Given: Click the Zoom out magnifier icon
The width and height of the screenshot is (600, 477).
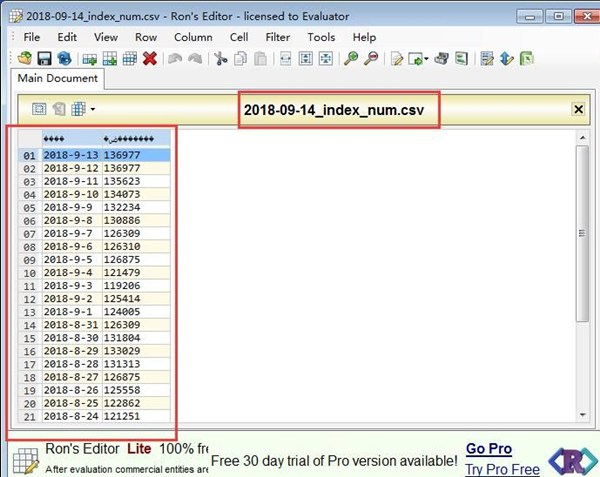Looking at the screenshot, I should (371, 59).
